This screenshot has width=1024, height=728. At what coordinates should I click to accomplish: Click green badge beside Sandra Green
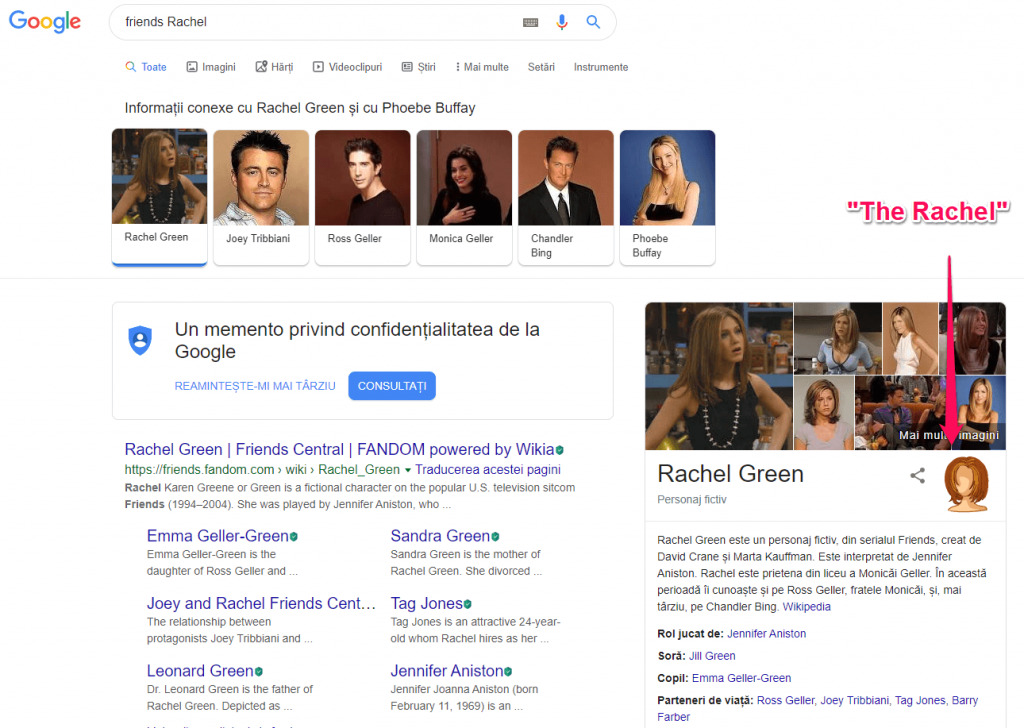coord(495,537)
